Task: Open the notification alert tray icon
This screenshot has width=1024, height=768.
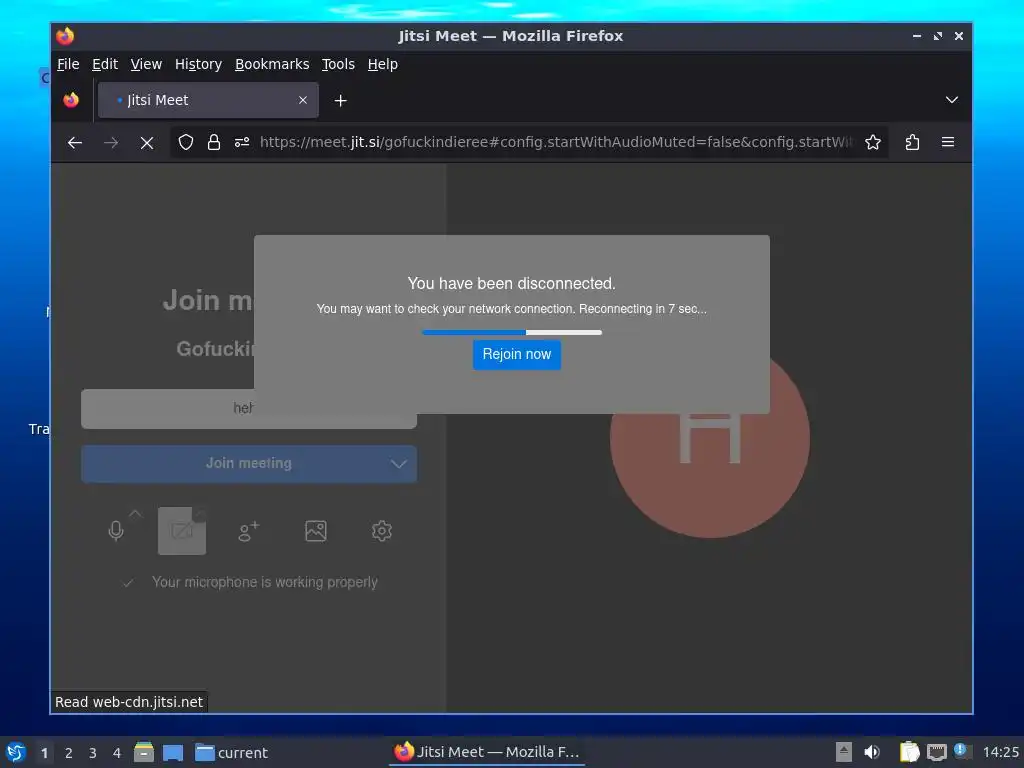Action: click(962, 751)
